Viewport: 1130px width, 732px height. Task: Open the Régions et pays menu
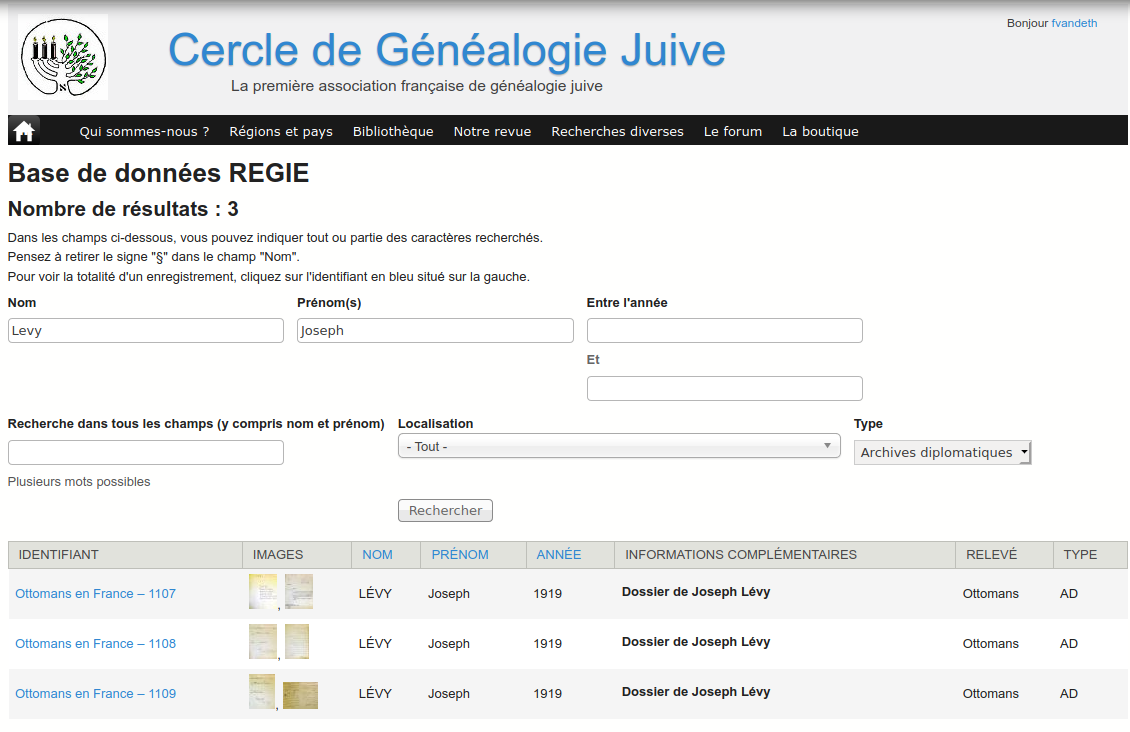click(x=281, y=131)
